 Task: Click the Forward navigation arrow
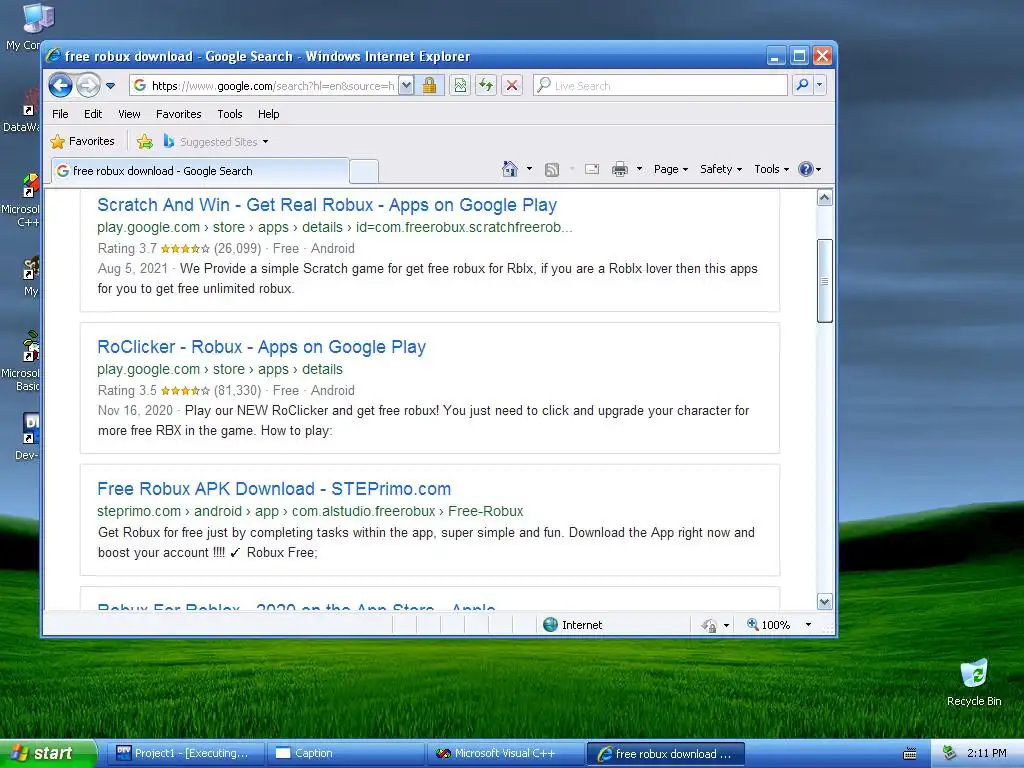tap(88, 85)
